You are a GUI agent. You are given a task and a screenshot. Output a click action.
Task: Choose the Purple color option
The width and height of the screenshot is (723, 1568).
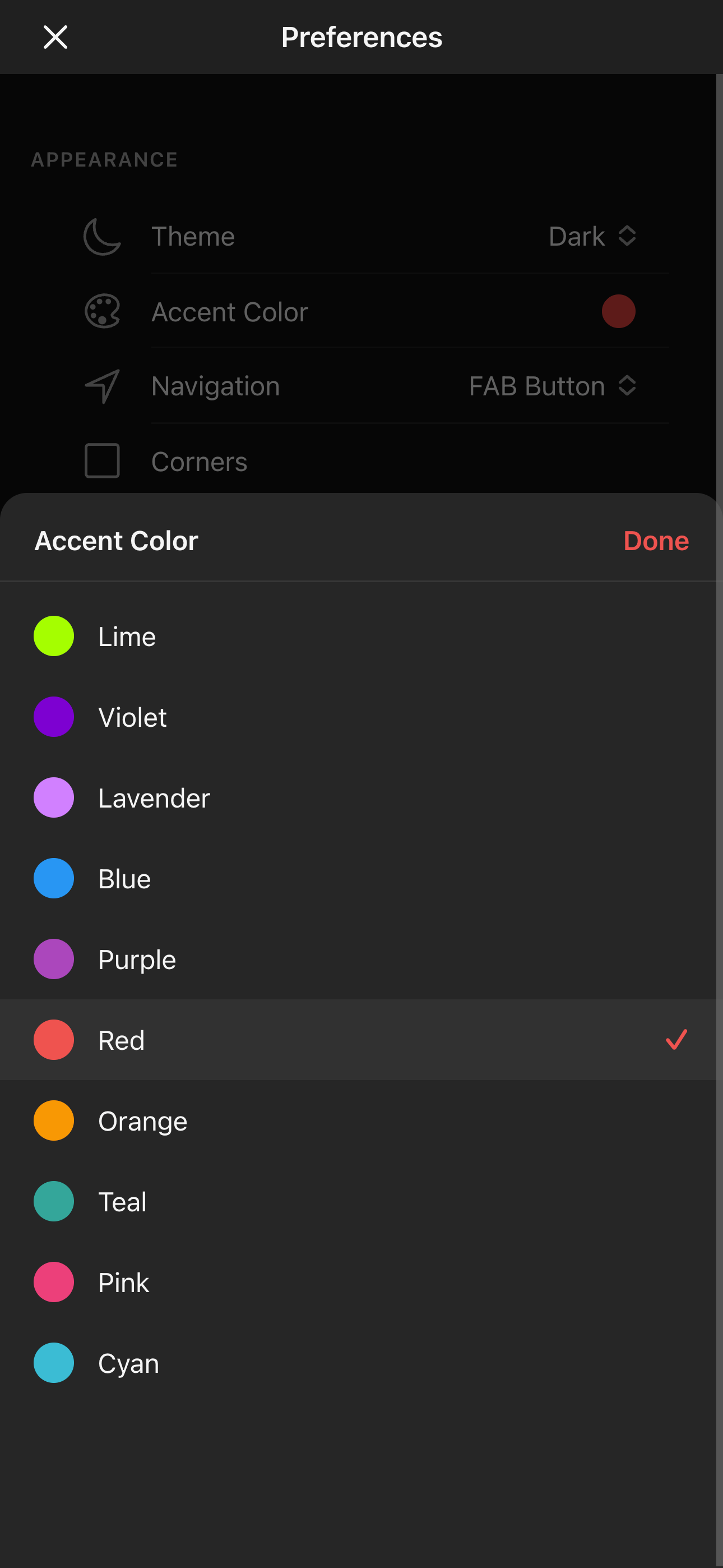pyautogui.click(x=358, y=960)
